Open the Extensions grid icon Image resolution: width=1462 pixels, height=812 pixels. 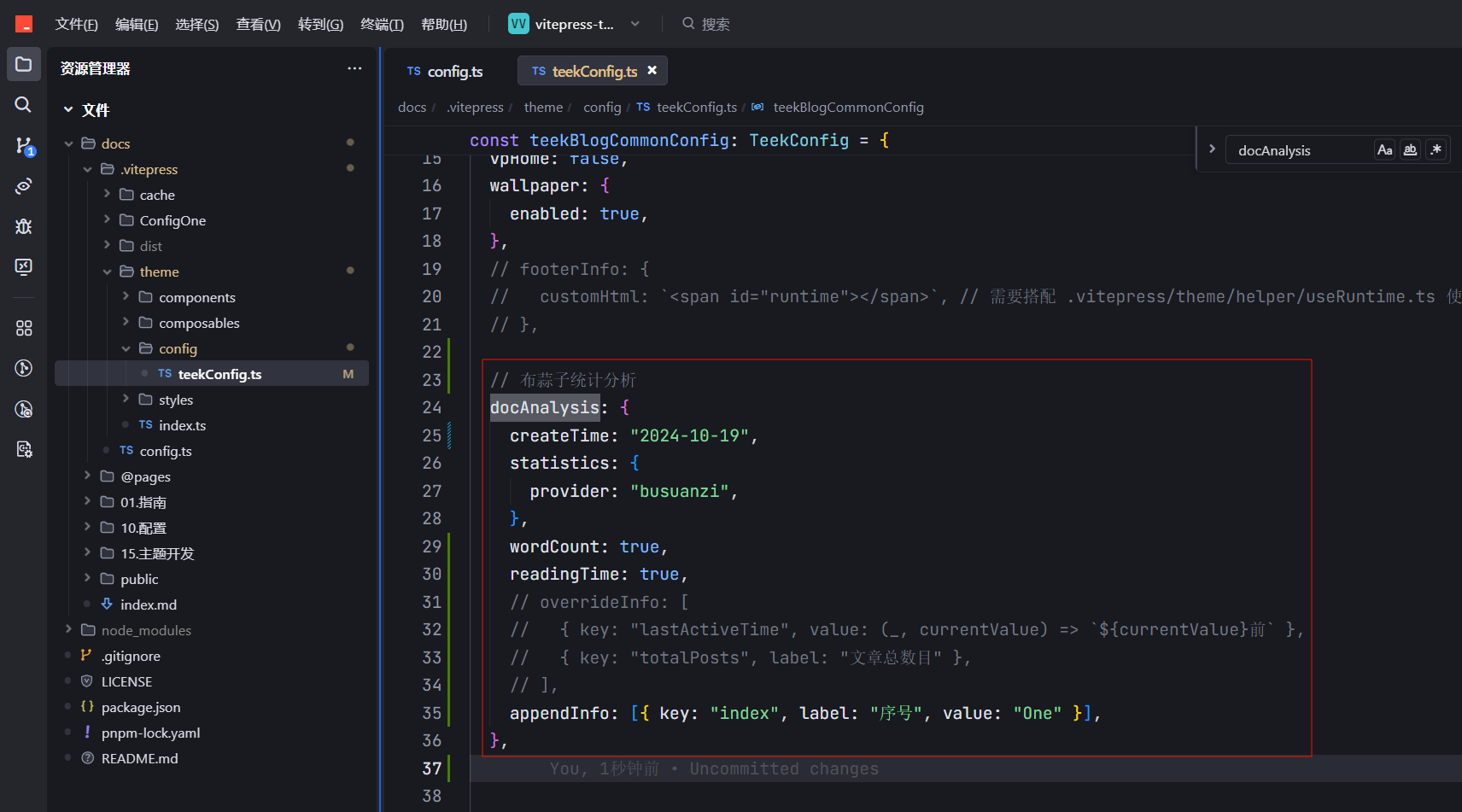pyautogui.click(x=24, y=328)
